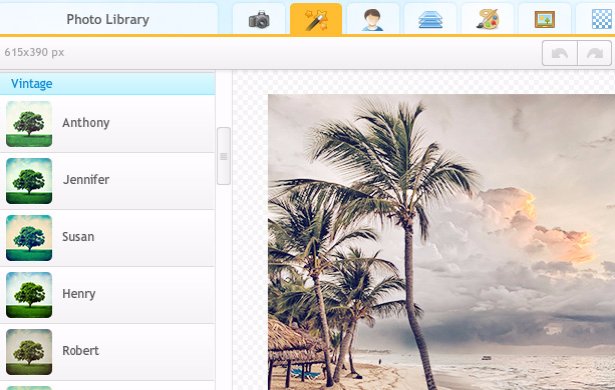The image size is (615, 390).
Task: Open the portrait retouch tab
Action: (x=373, y=19)
